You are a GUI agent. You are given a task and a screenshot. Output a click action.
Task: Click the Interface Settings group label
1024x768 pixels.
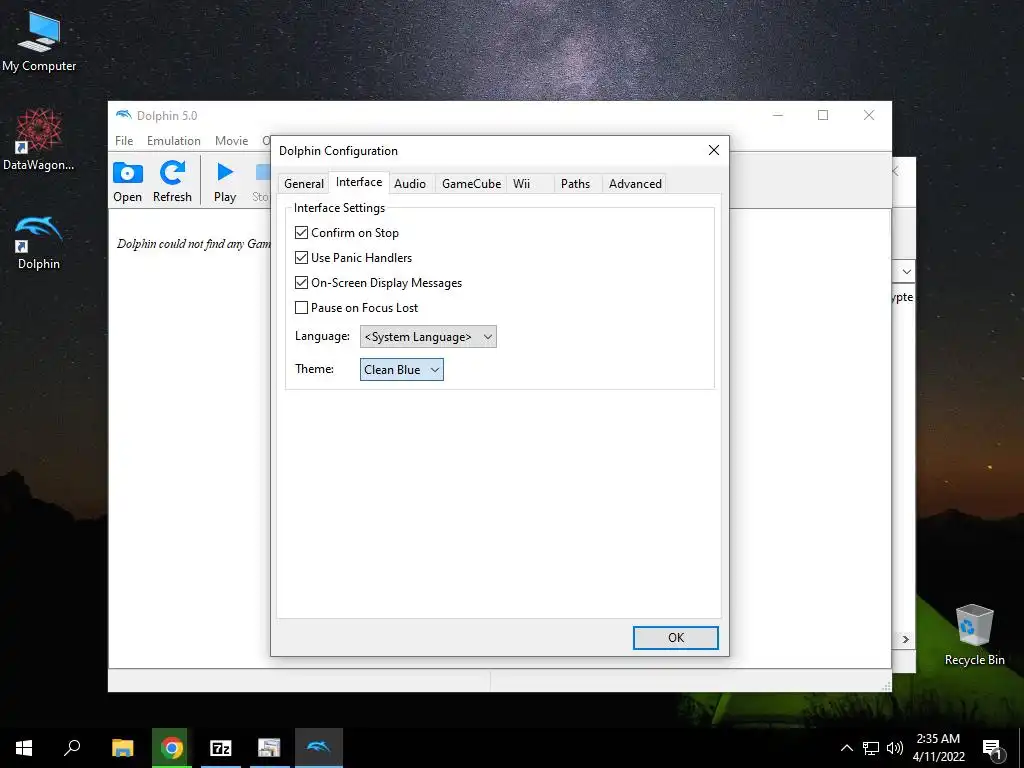point(340,208)
